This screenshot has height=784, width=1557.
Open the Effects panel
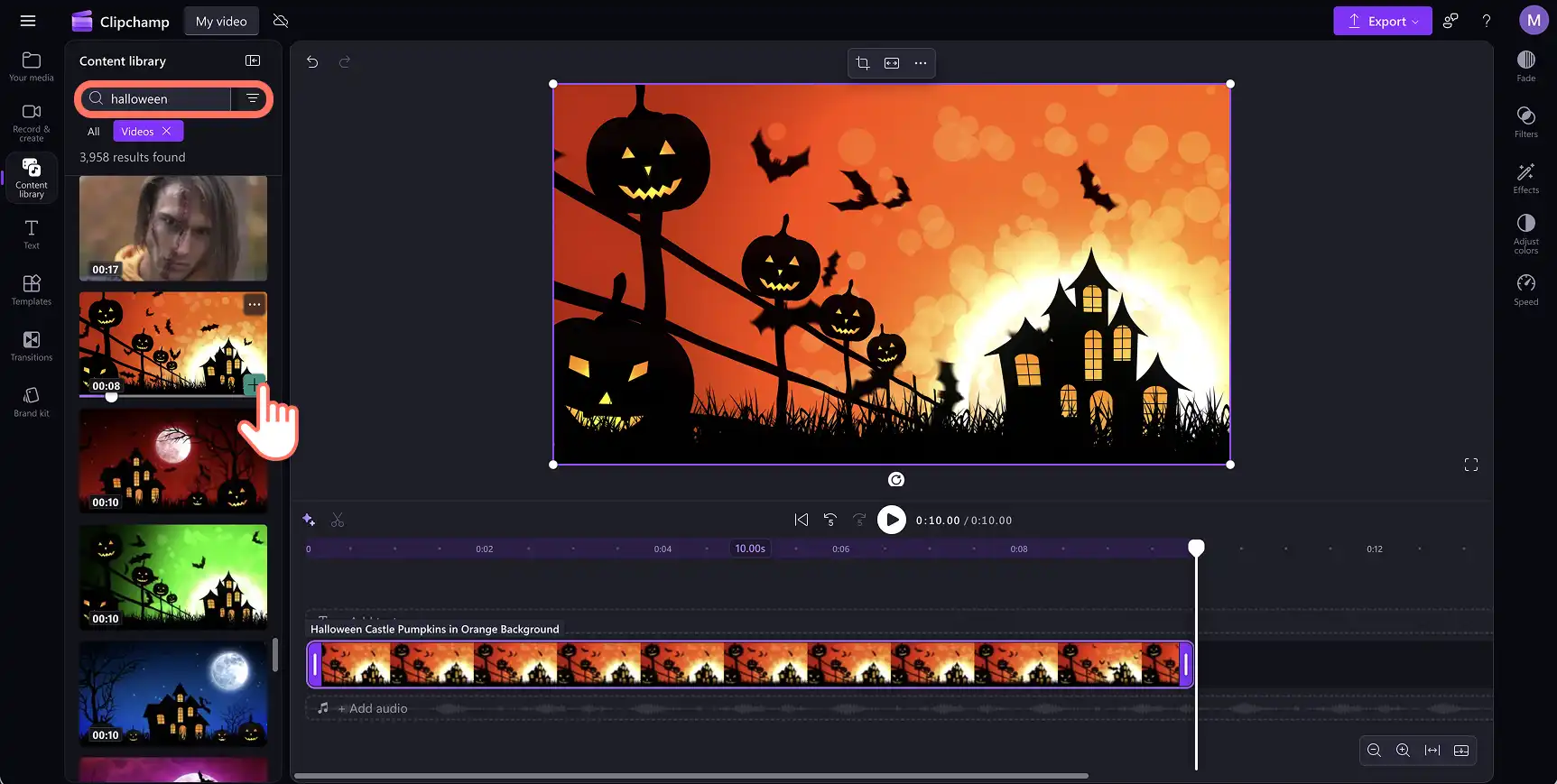pyautogui.click(x=1525, y=178)
